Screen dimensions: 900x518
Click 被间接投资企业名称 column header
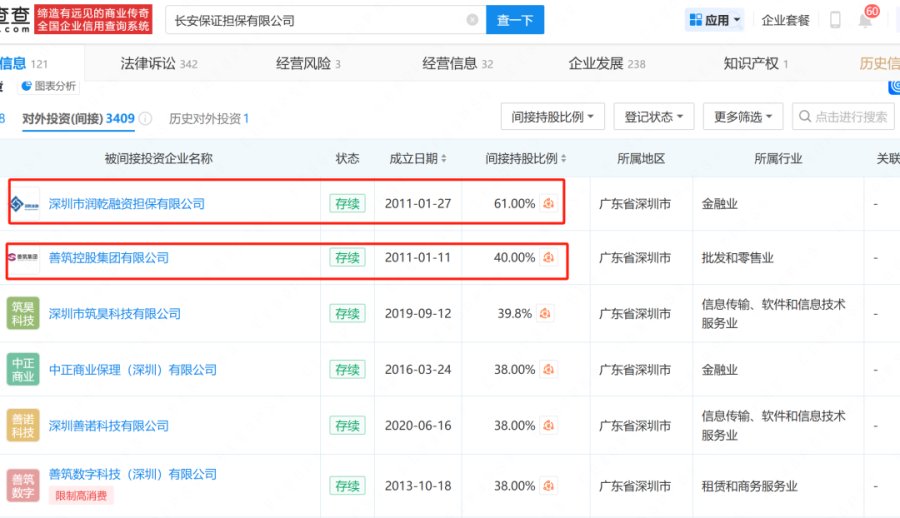pyautogui.click(x=158, y=159)
